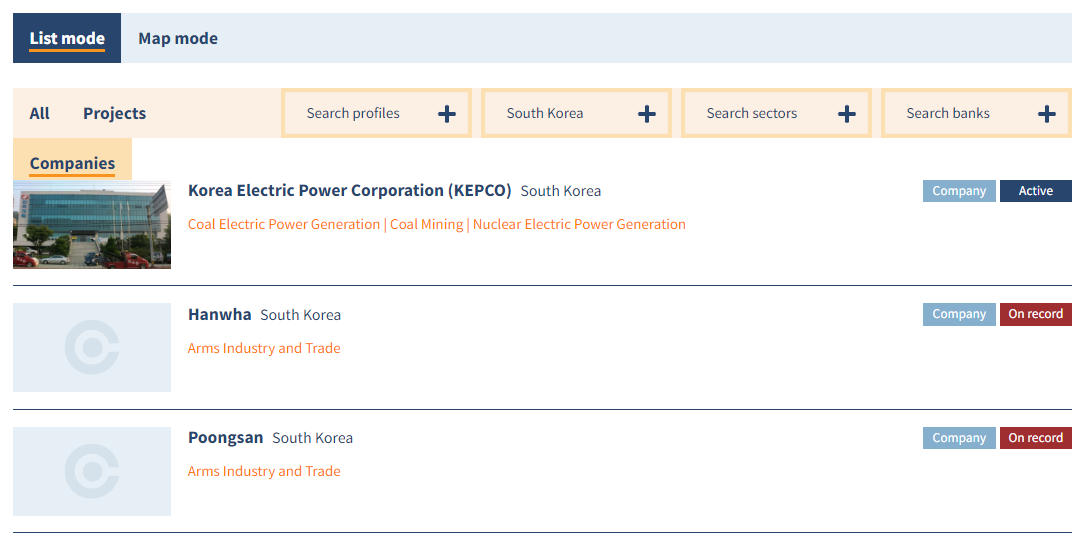
Task: Open the Search profiles dropdown
Action: coord(376,113)
